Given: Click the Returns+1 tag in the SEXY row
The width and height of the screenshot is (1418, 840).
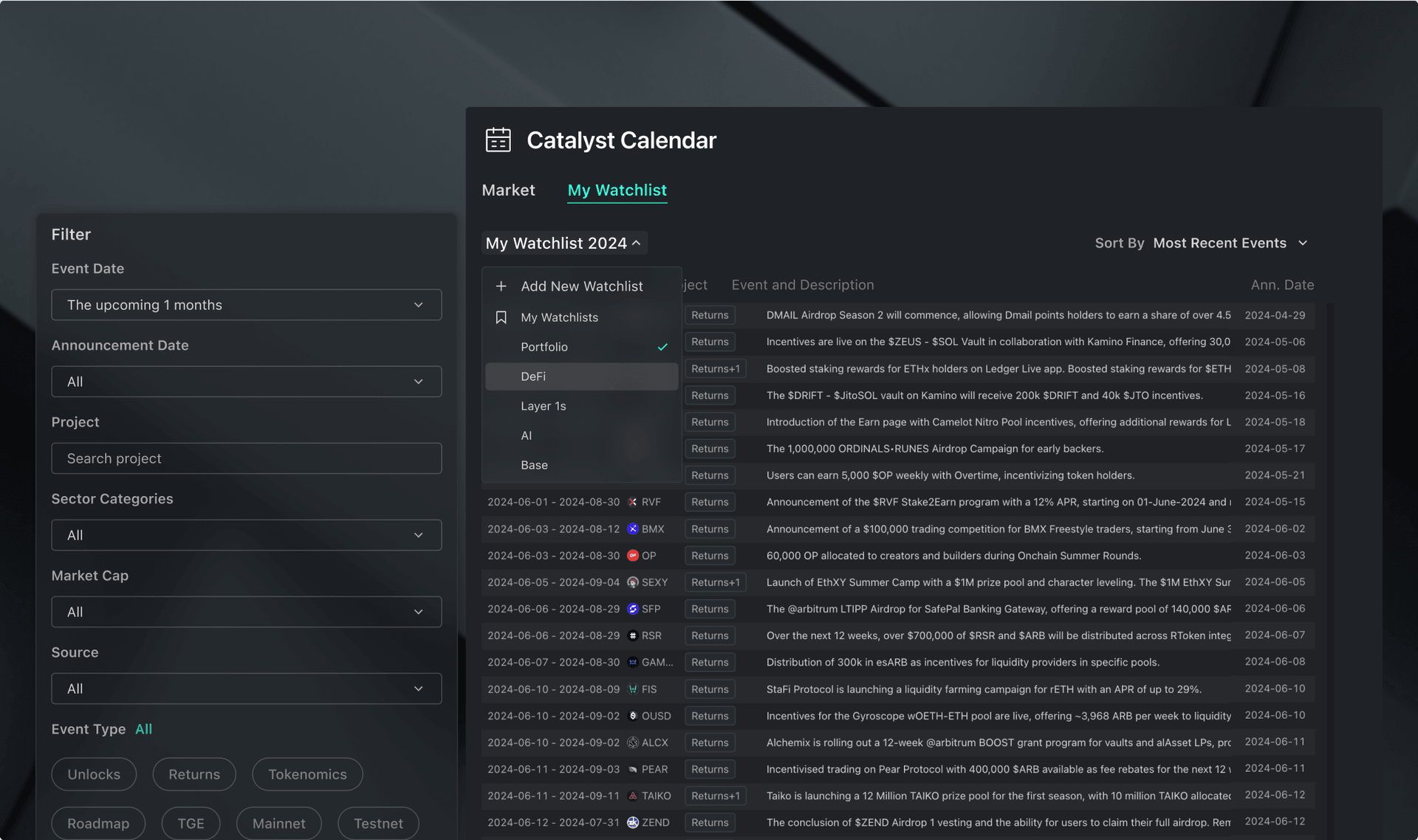Looking at the screenshot, I should 716,582.
